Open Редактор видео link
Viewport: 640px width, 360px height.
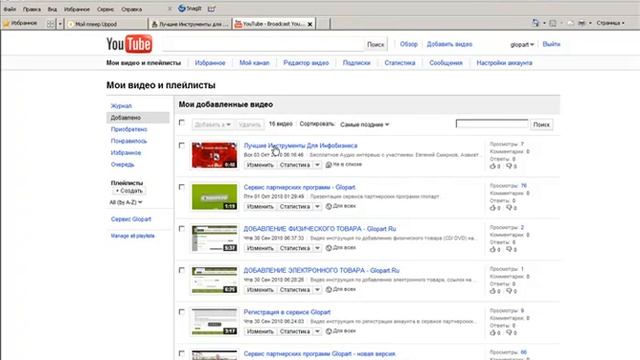coord(306,63)
